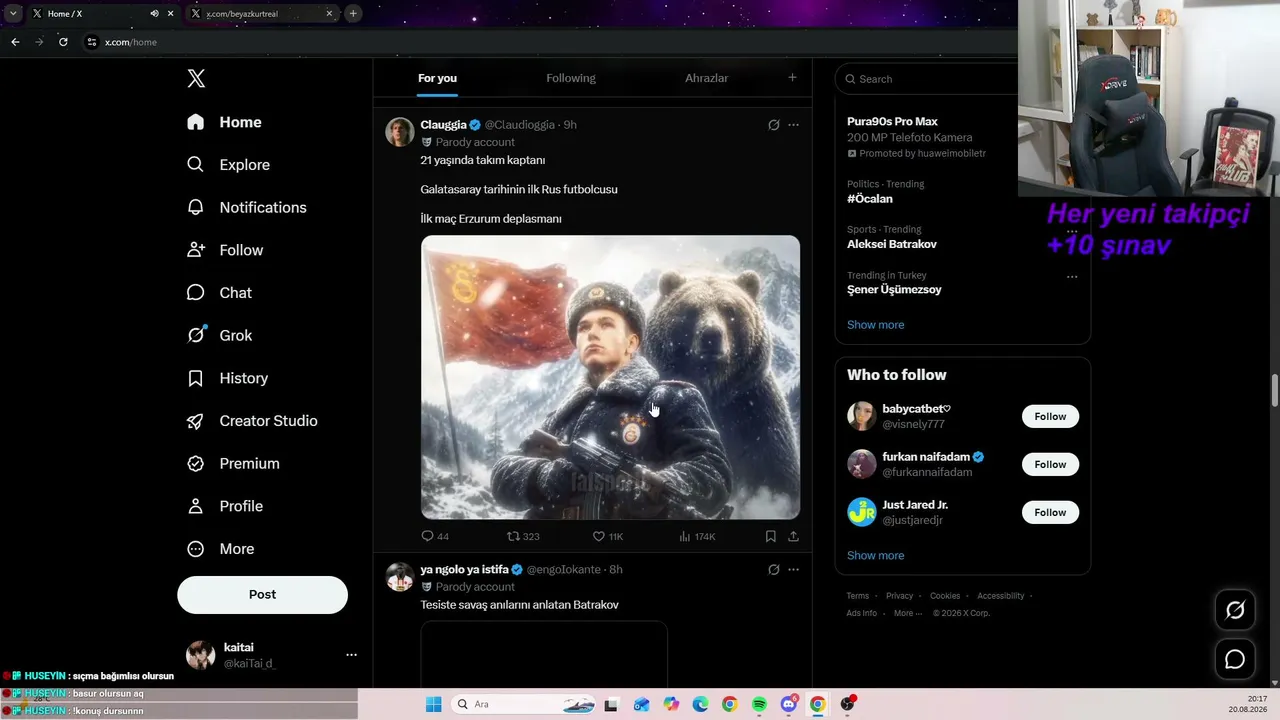Open Grok in the sidebar
This screenshot has height=720, width=1280.
[219, 336]
